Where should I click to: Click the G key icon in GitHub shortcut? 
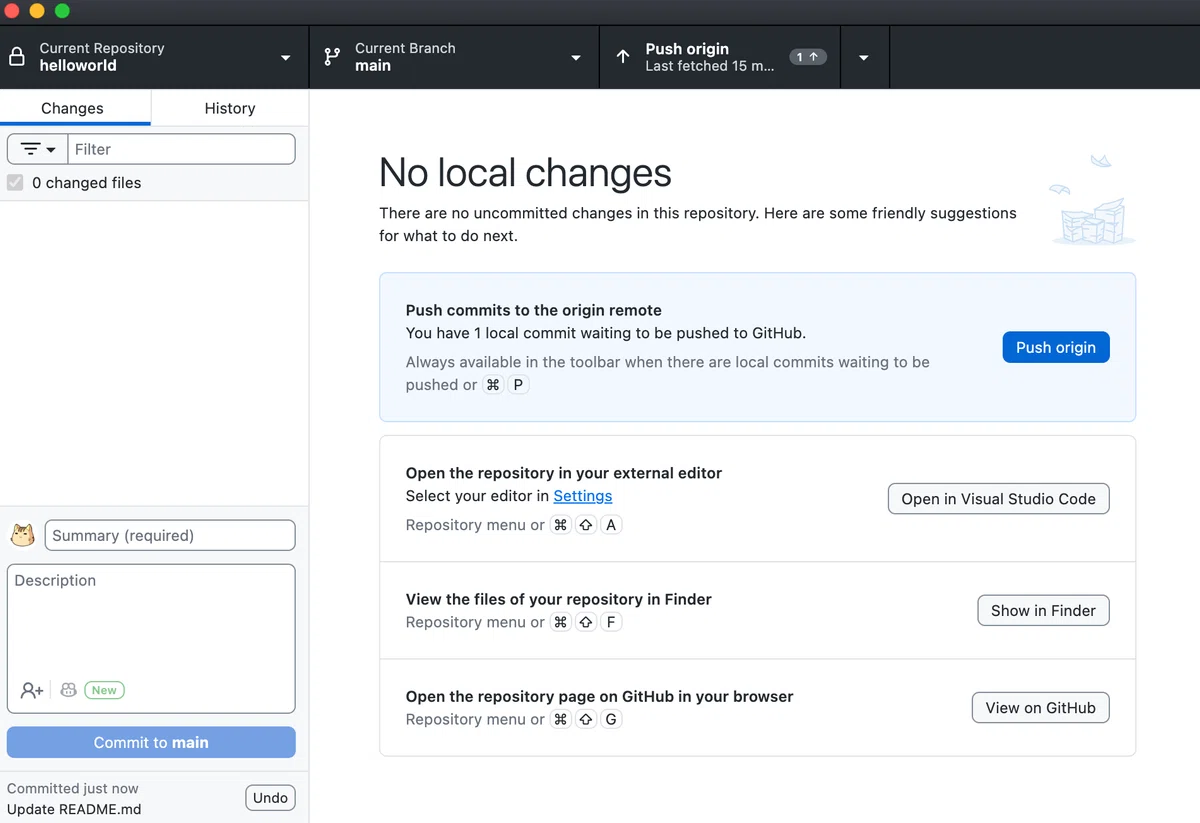[611, 719]
